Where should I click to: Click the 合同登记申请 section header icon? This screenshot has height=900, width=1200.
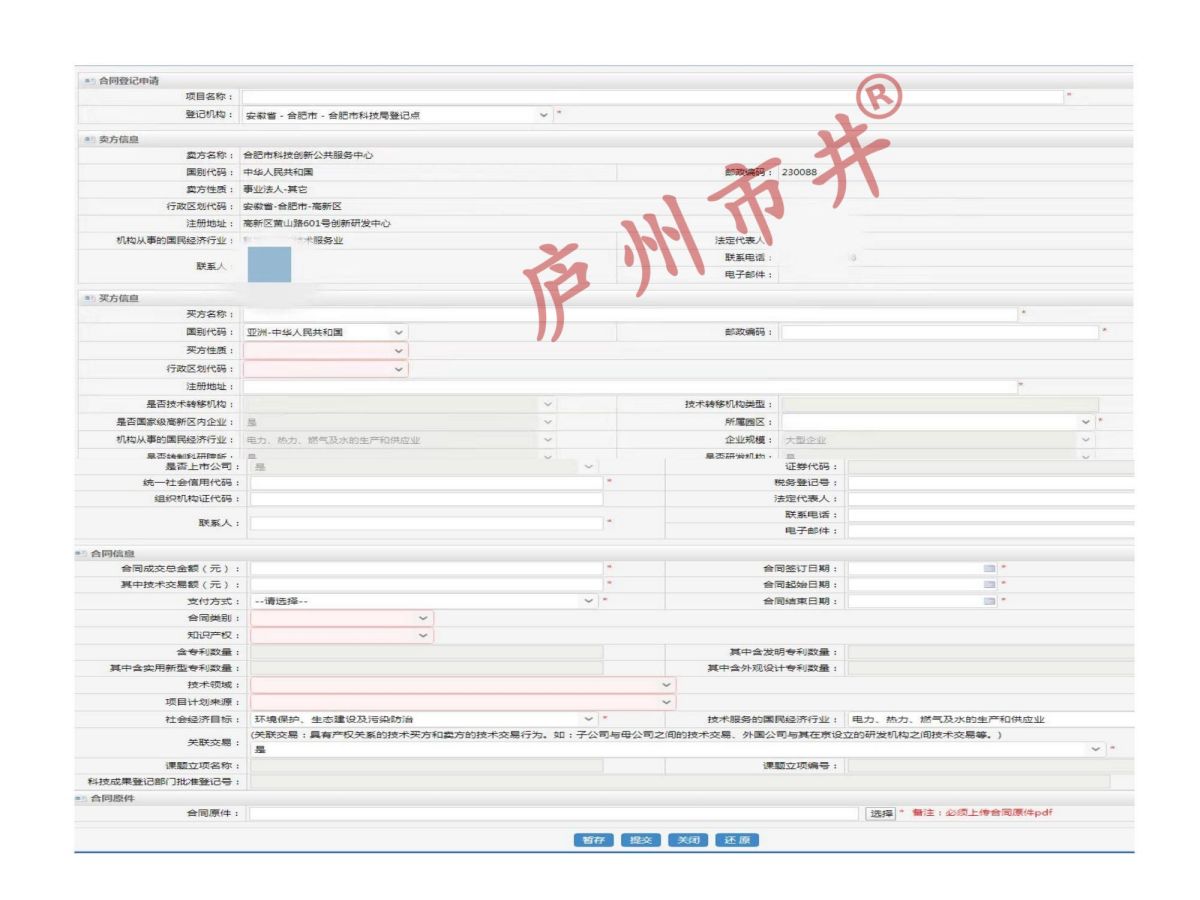click(x=90, y=80)
